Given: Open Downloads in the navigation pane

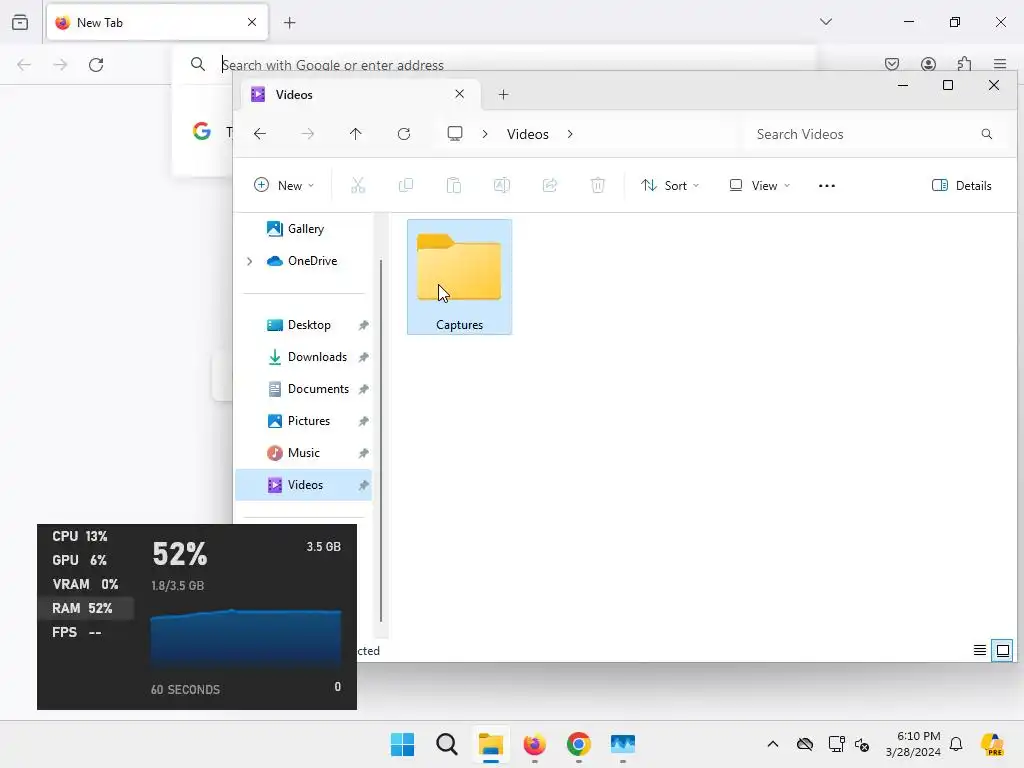Looking at the screenshot, I should 304,357.
